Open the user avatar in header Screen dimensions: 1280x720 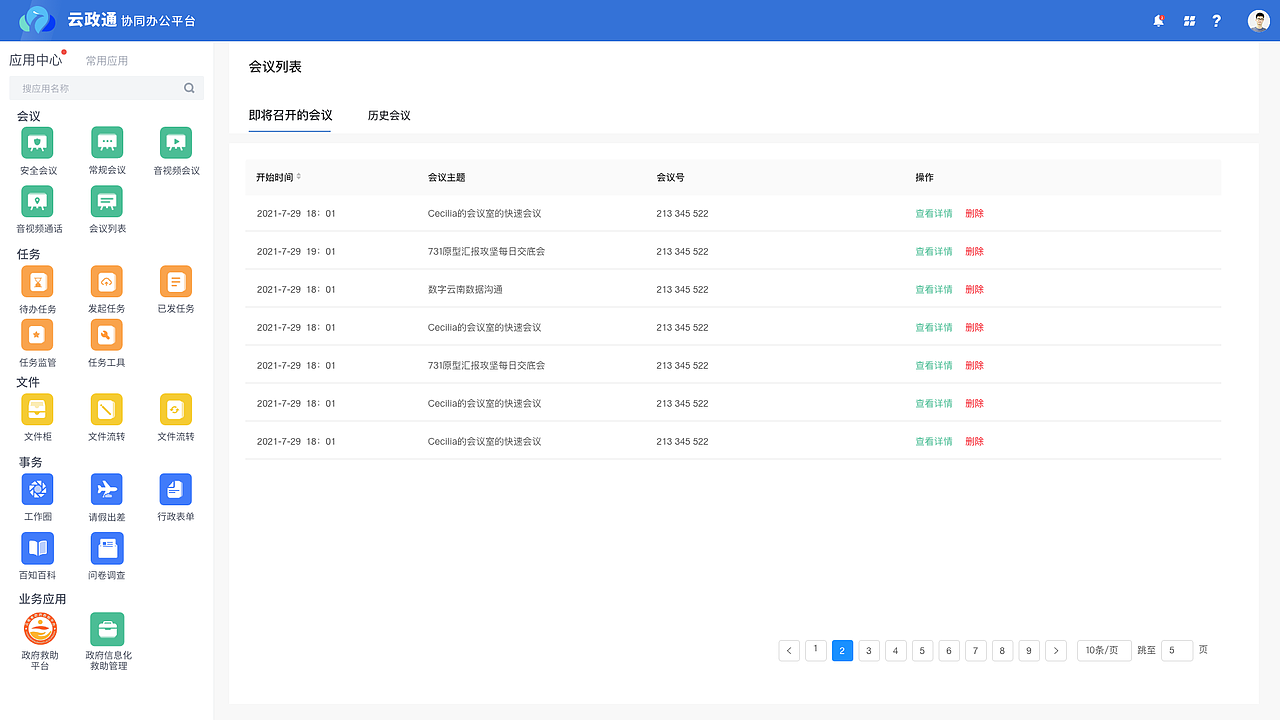coord(1259,20)
